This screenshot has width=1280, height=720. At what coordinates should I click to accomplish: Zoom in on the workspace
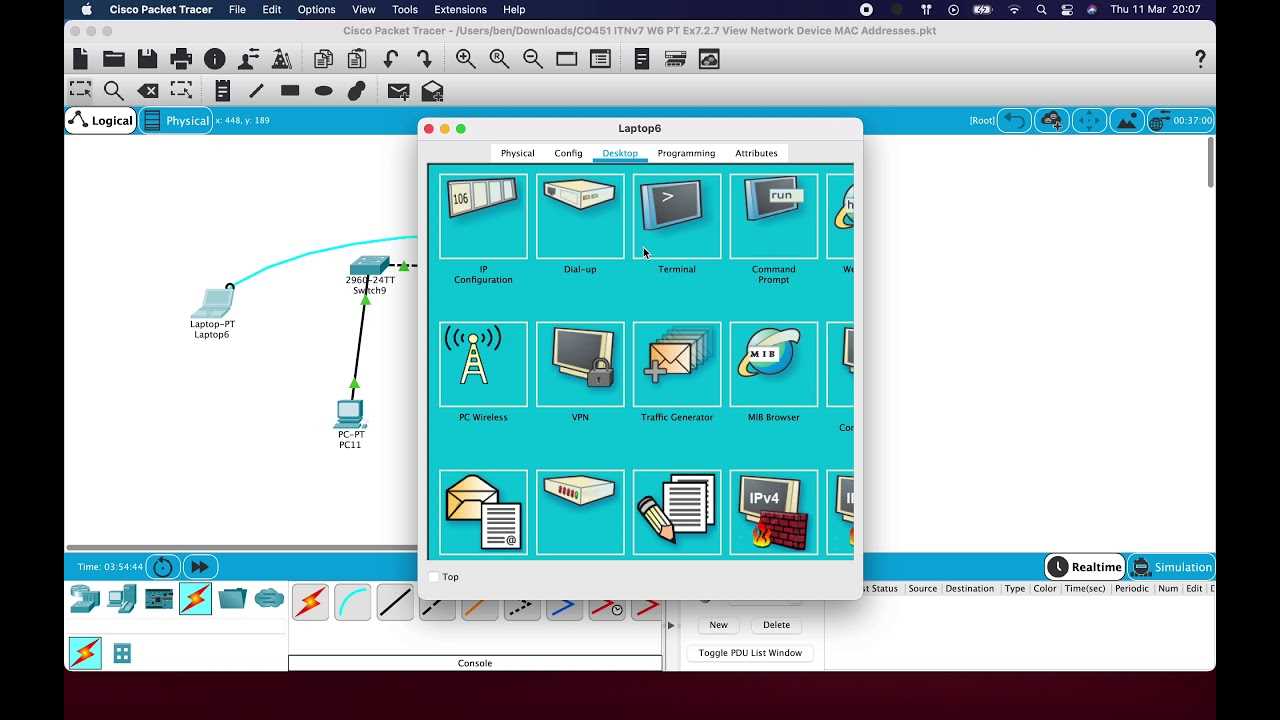[x=466, y=59]
